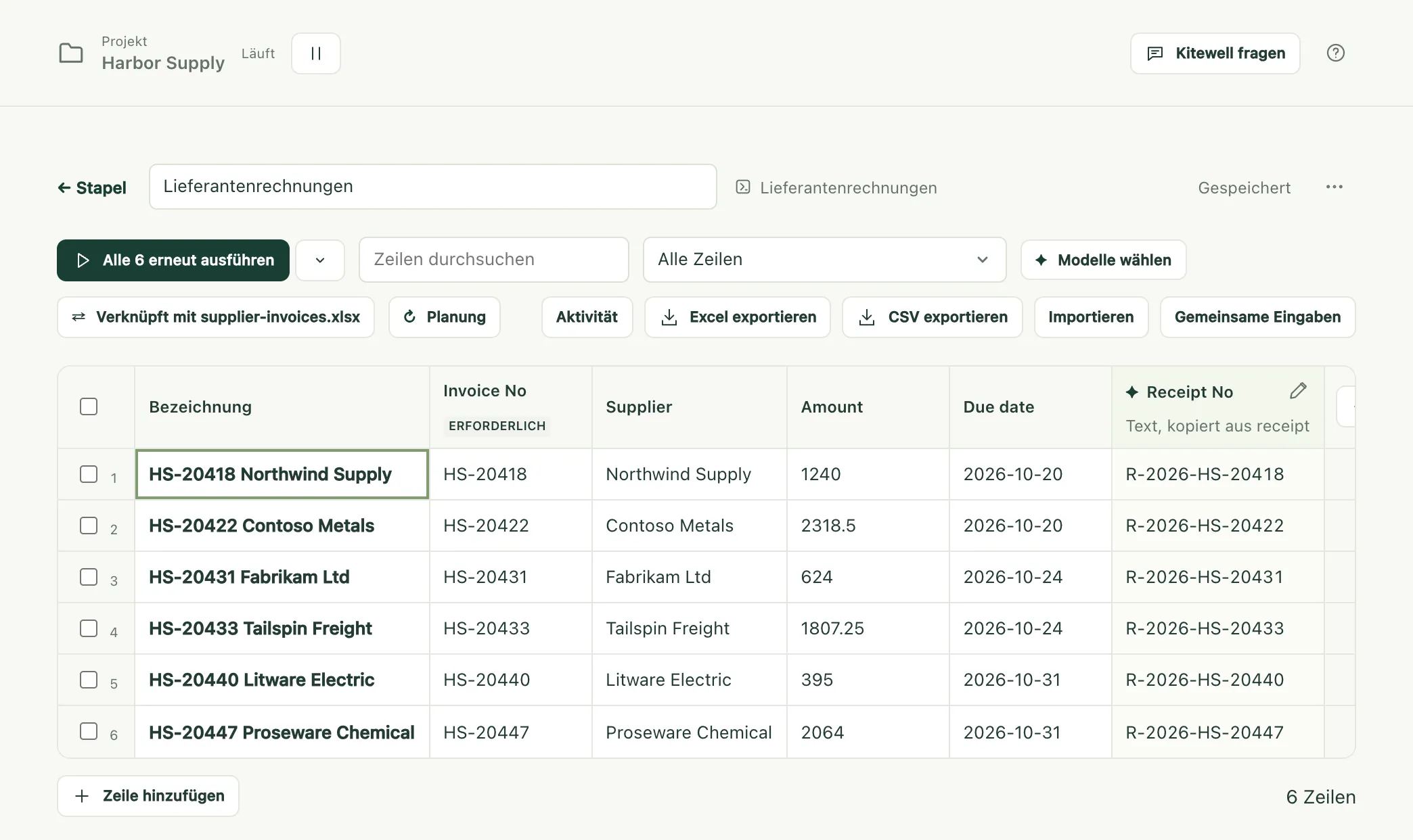
Task: Click the Importieren button
Action: [1091, 317]
